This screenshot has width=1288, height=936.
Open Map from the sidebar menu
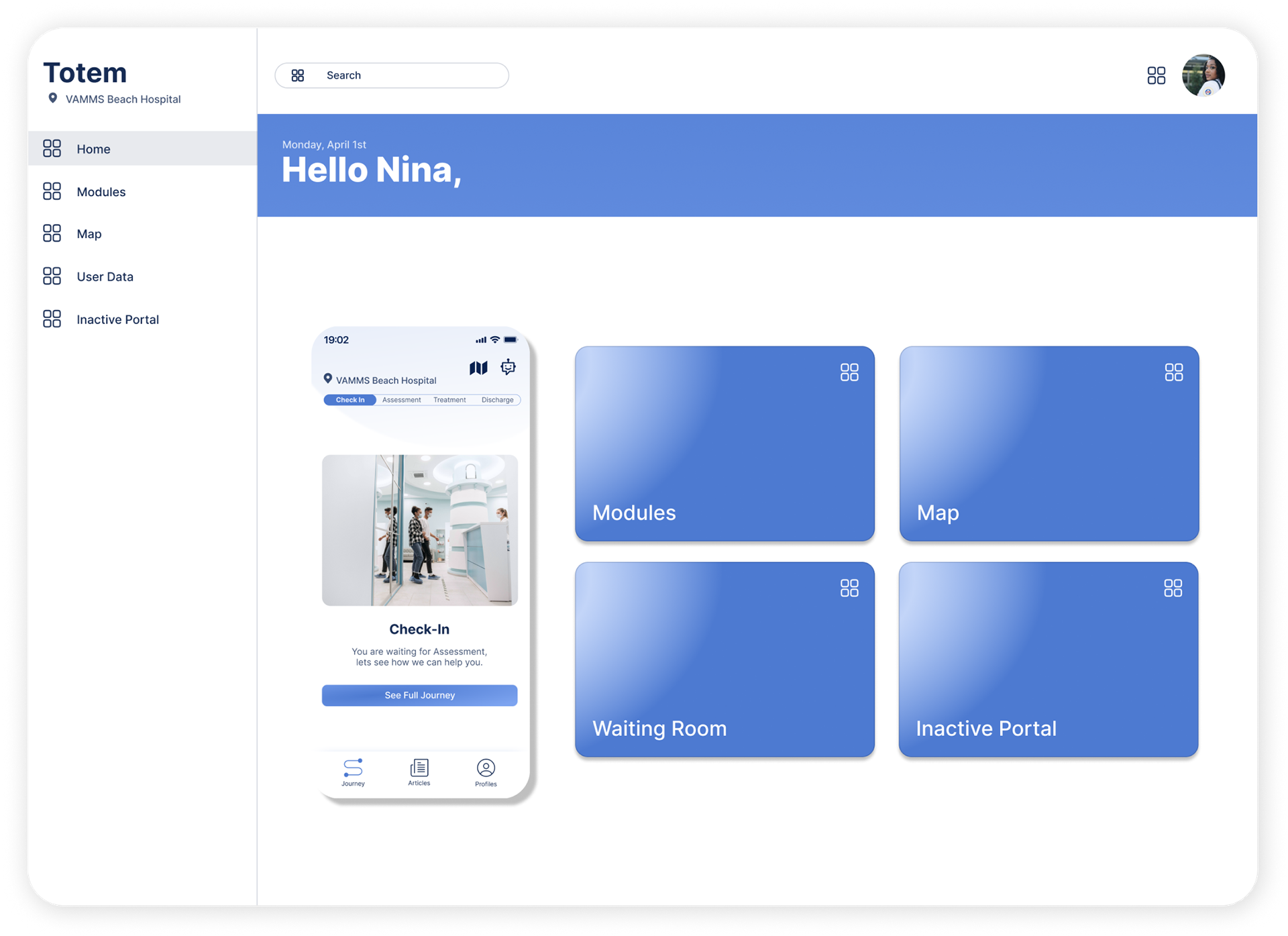click(142, 233)
